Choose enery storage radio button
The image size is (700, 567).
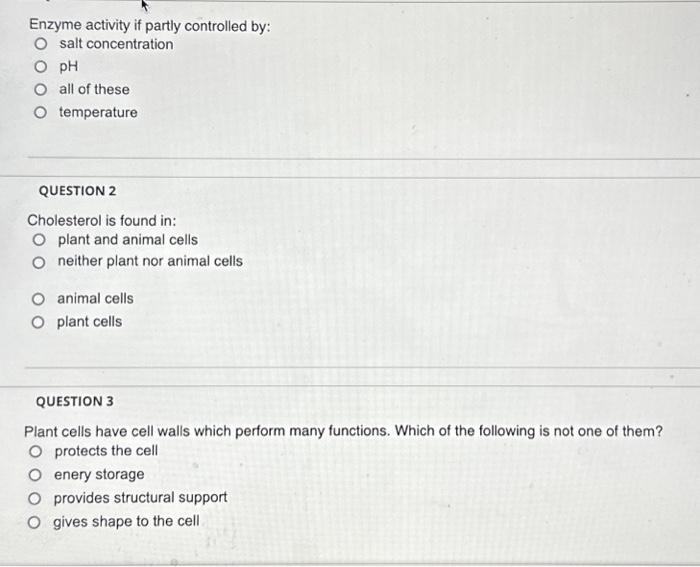(x=35, y=475)
